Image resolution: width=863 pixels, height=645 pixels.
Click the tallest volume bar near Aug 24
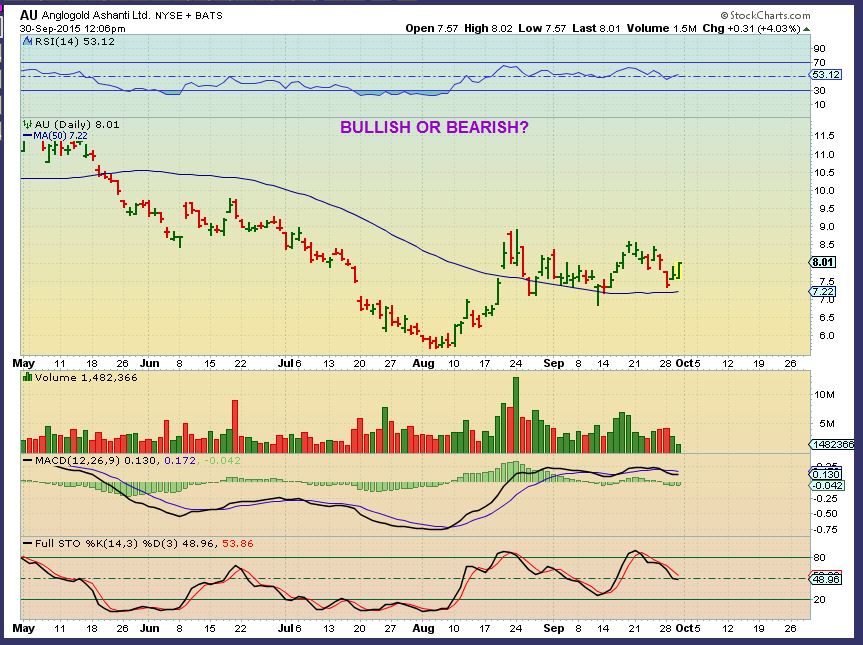(516, 414)
